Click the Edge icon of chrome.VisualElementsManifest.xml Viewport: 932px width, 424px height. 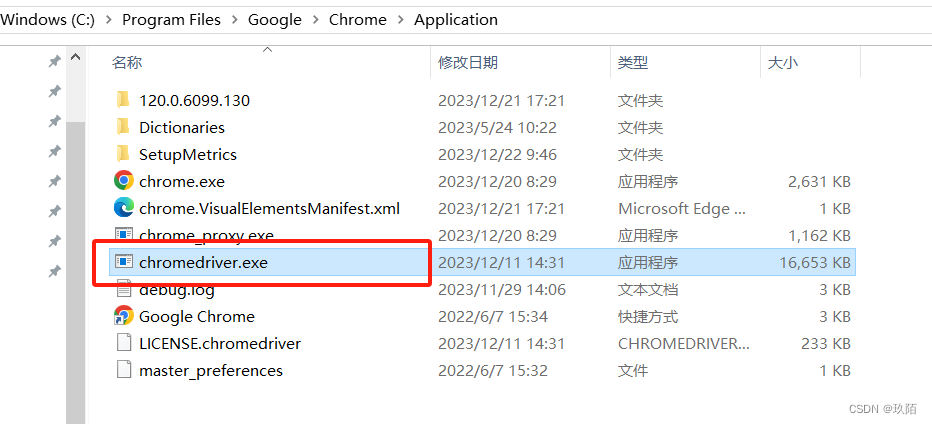coord(124,208)
